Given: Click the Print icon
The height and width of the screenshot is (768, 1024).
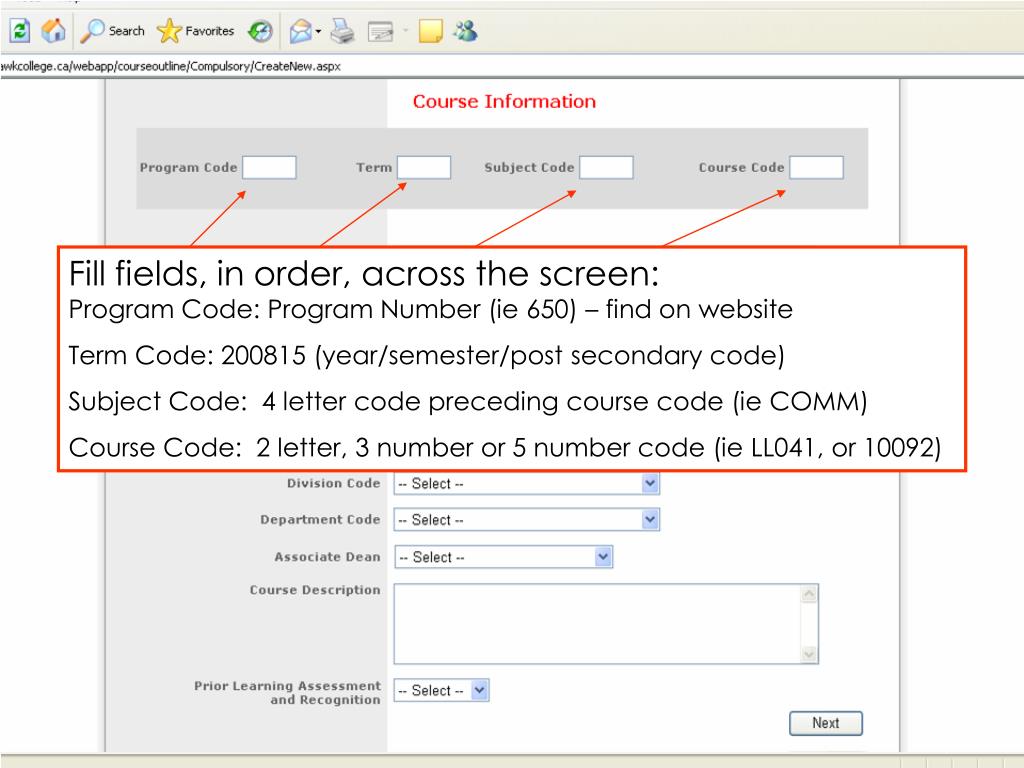Looking at the screenshot, I should click(x=342, y=30).
